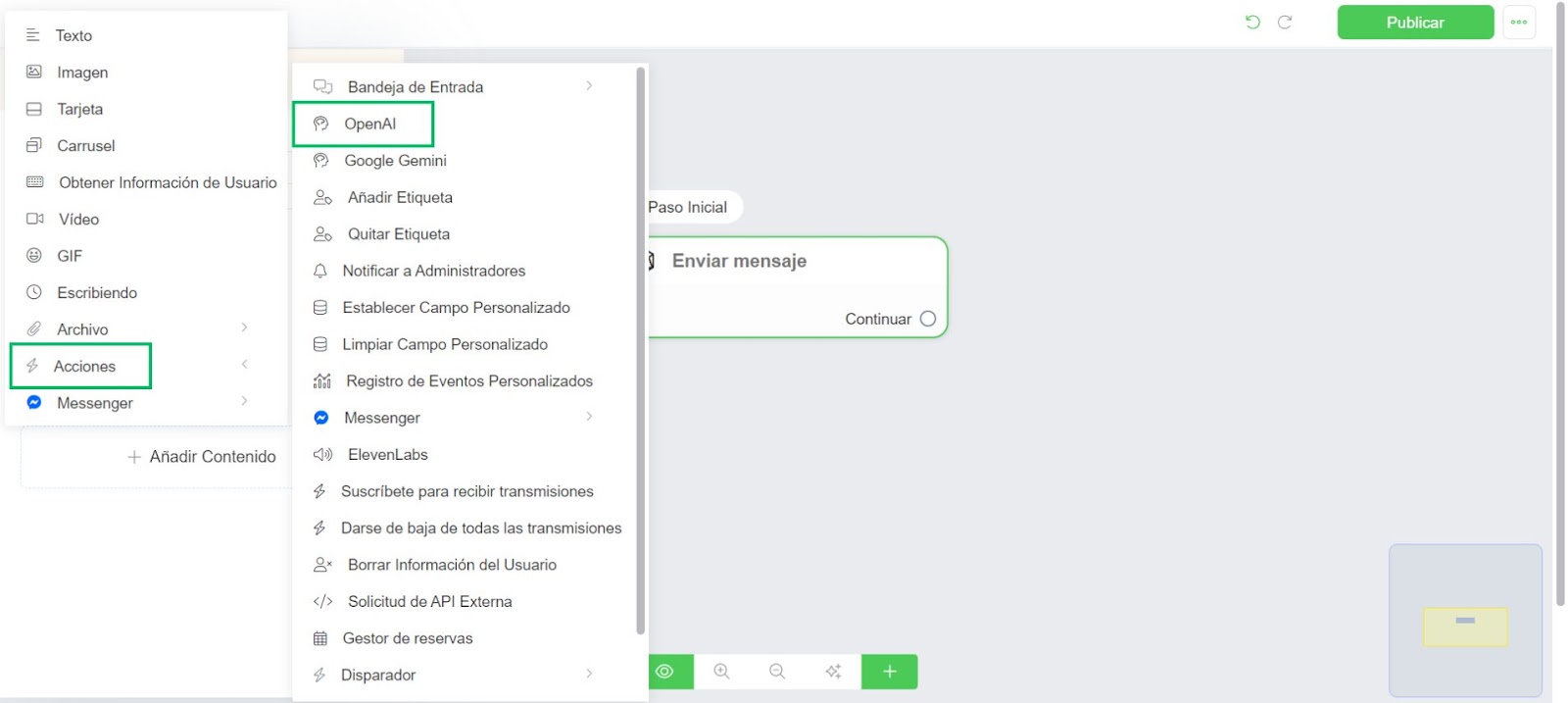Open the three-dots more options menu
The image size is (1568, 703).
coord(1519,22)
